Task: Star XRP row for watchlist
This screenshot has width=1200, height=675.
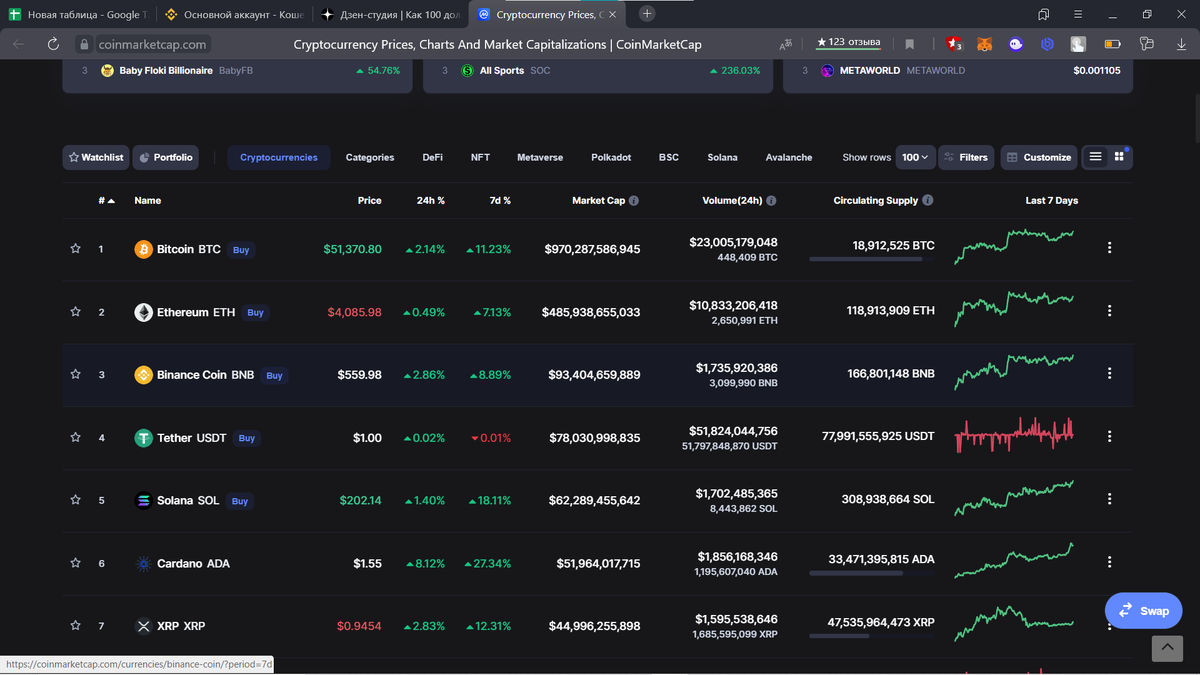Action: (x=75, y=625)
